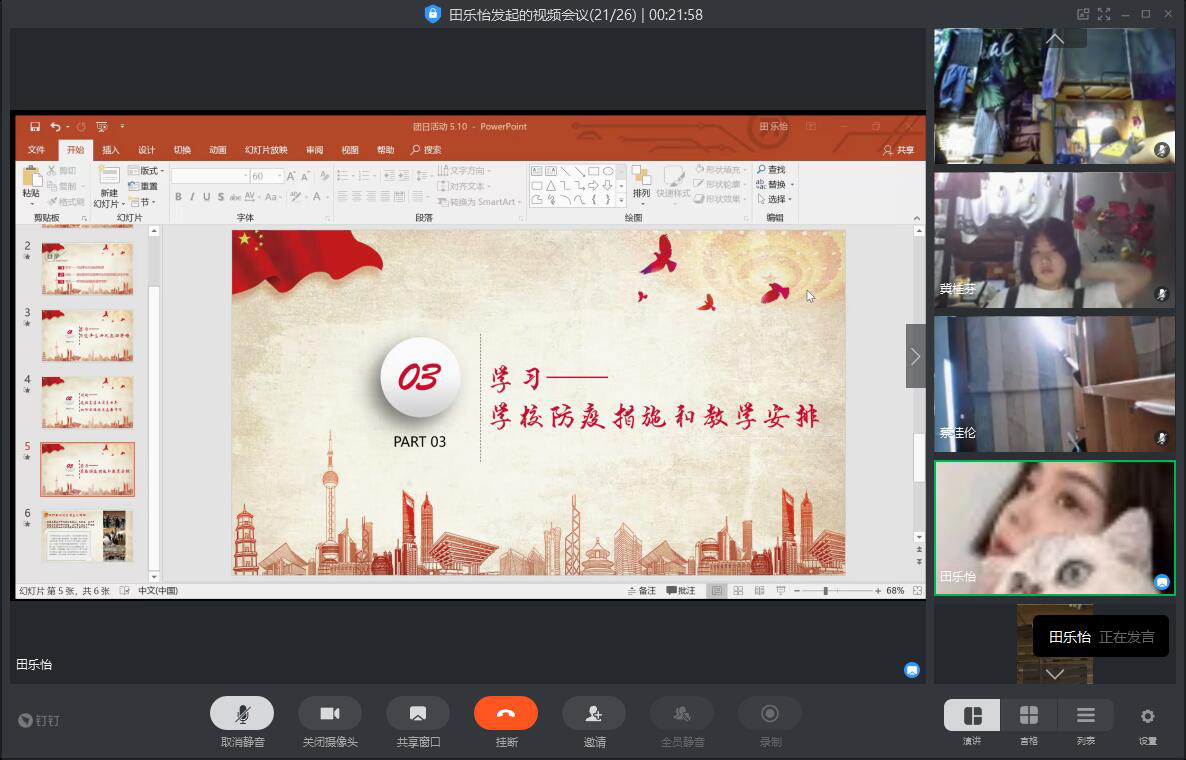Open the 列表 participant list view

(x=1086, y=715)
